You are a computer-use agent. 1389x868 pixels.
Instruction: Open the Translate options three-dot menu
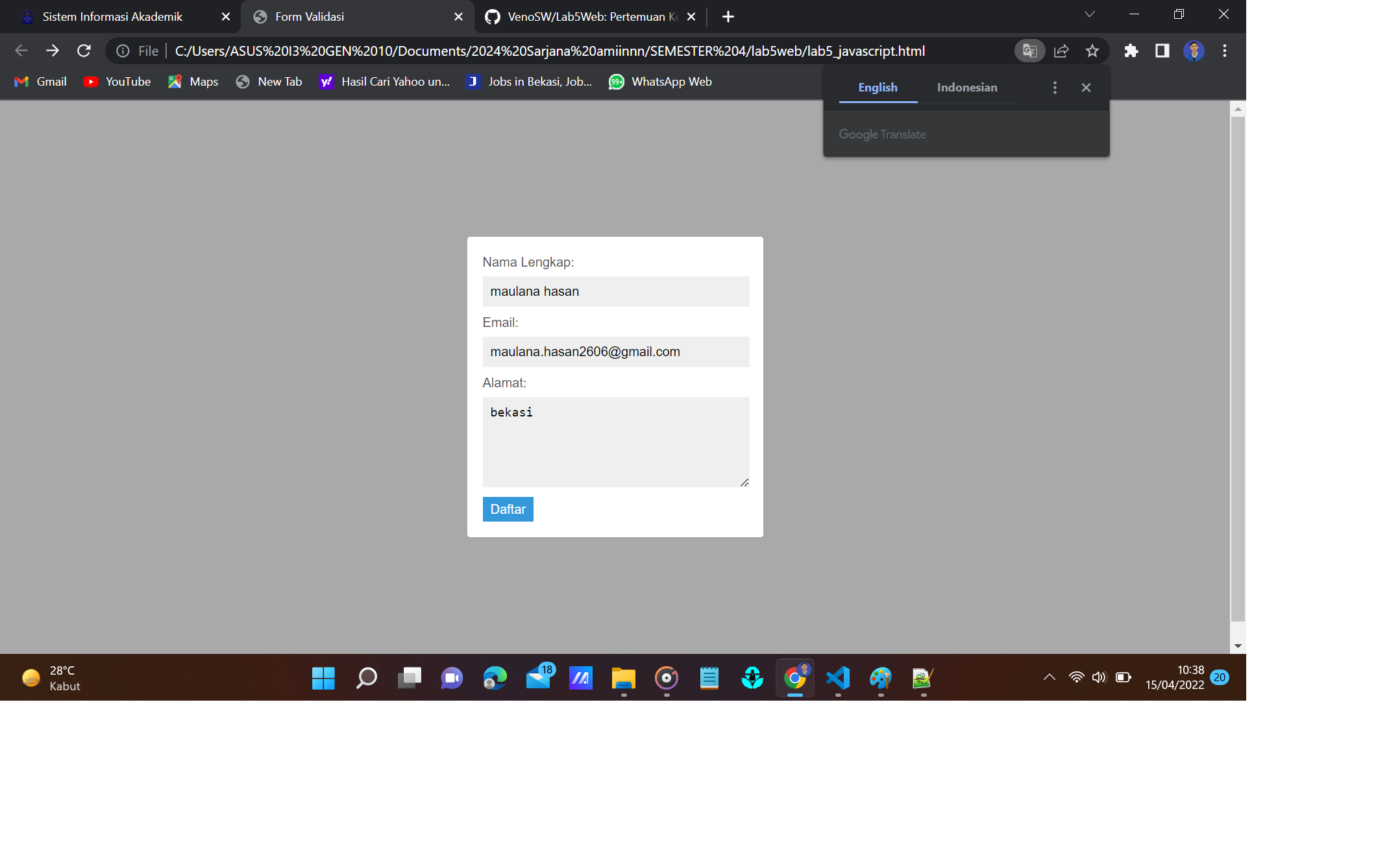click(1055, 87)
